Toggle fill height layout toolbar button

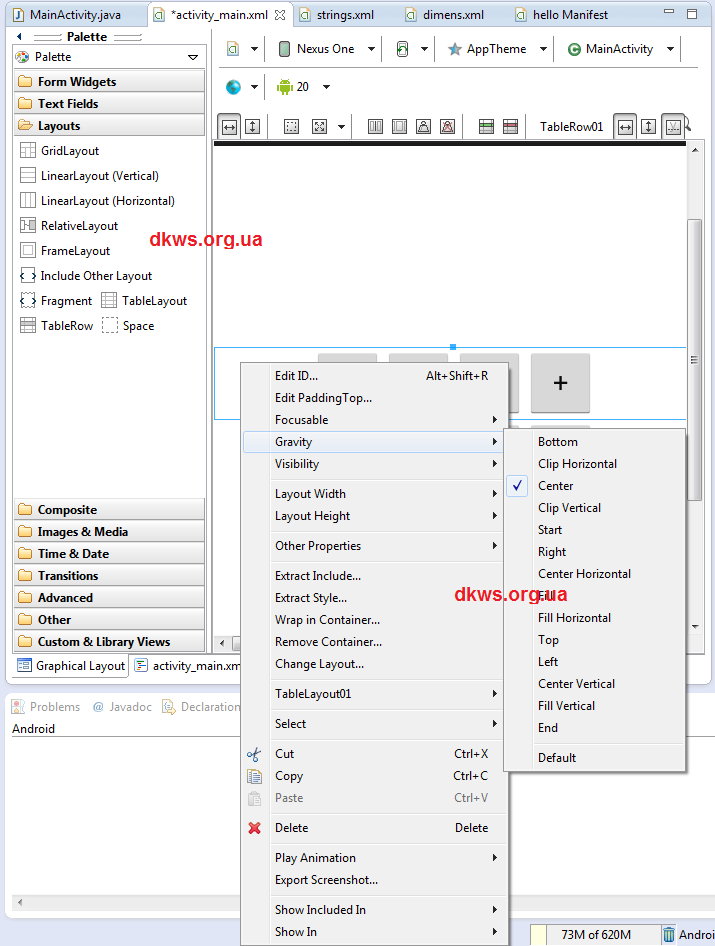(x=253, y=127)
